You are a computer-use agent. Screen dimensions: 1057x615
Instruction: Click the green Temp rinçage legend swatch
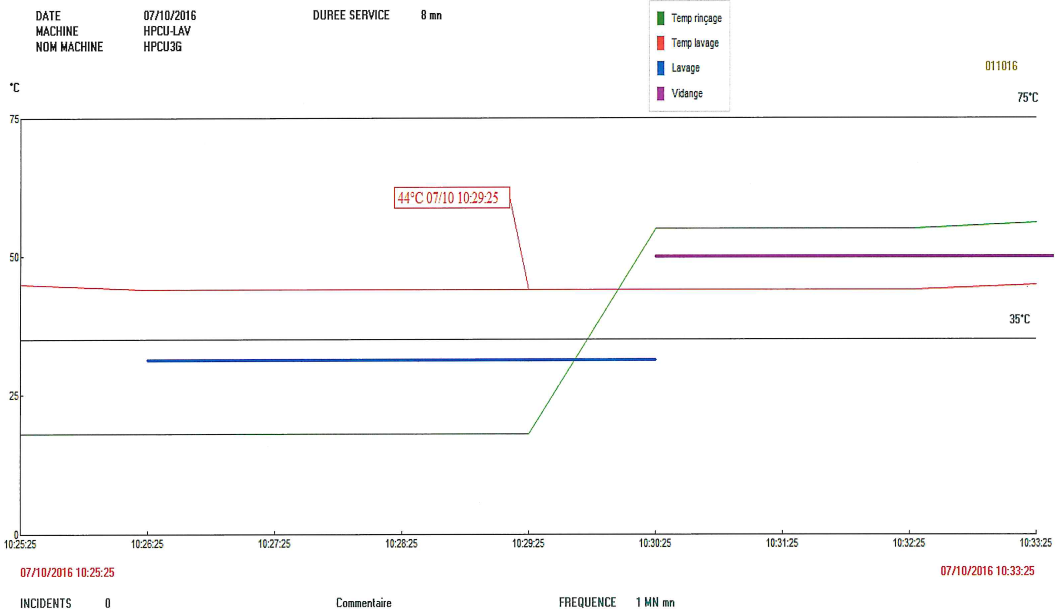661,18
